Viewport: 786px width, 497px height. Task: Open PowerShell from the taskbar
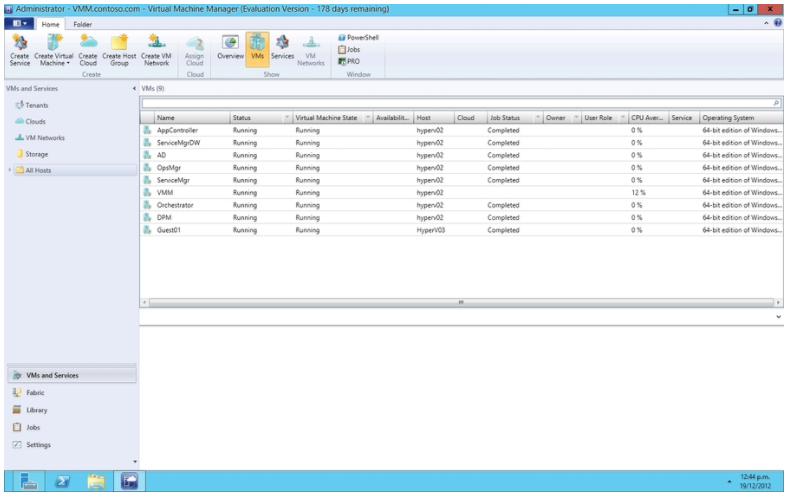click(x=62, y=481)
